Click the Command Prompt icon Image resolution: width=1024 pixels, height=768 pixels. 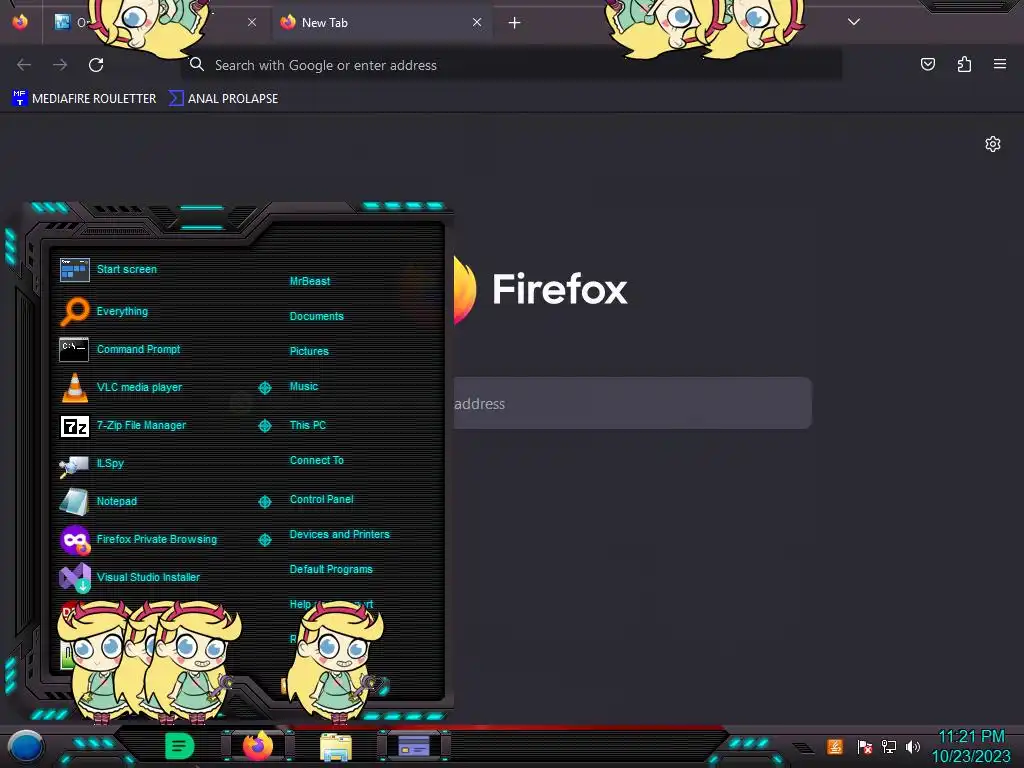click(74, 349)
